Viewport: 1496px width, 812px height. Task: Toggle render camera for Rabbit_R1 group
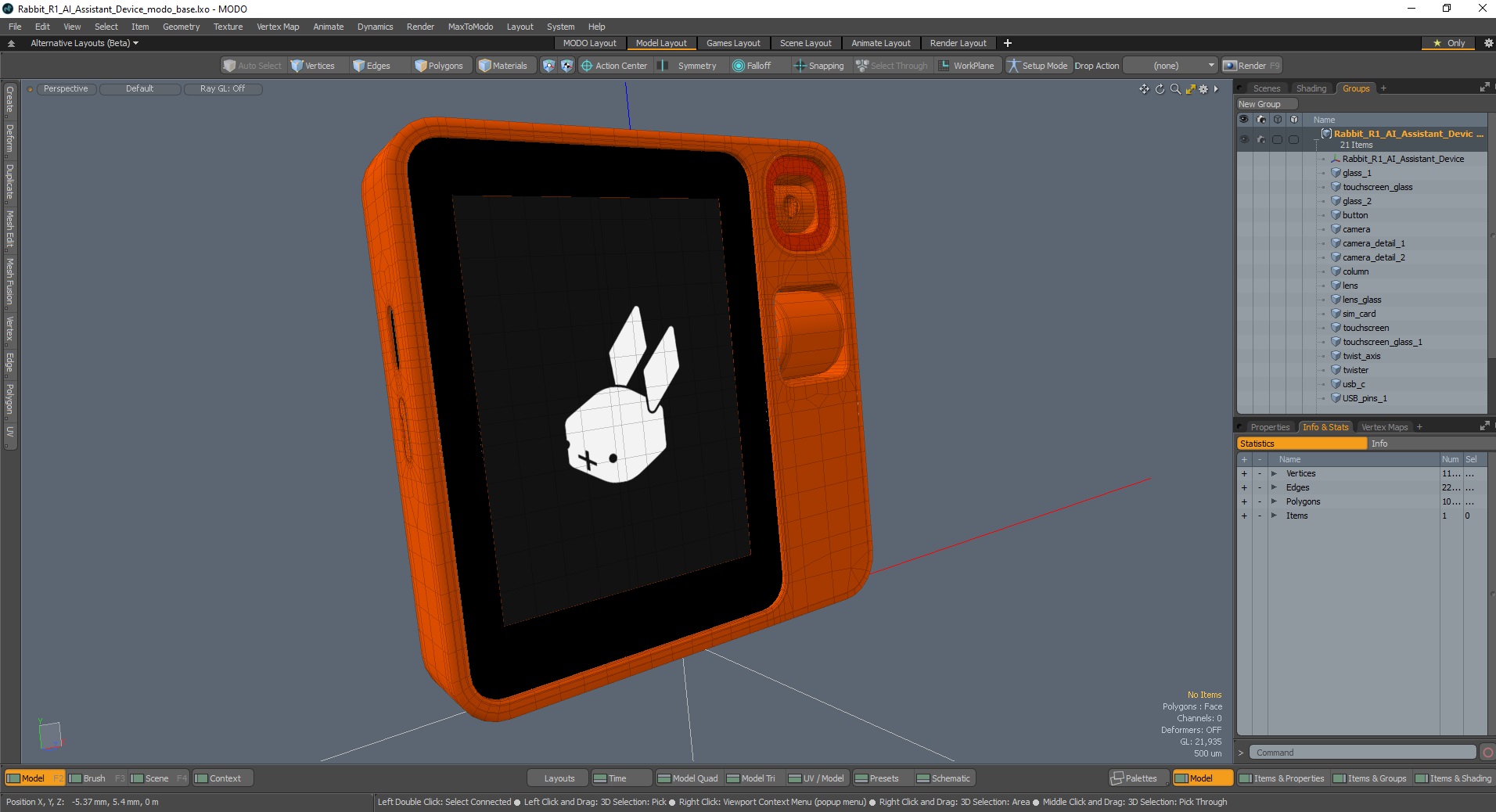1260,139
